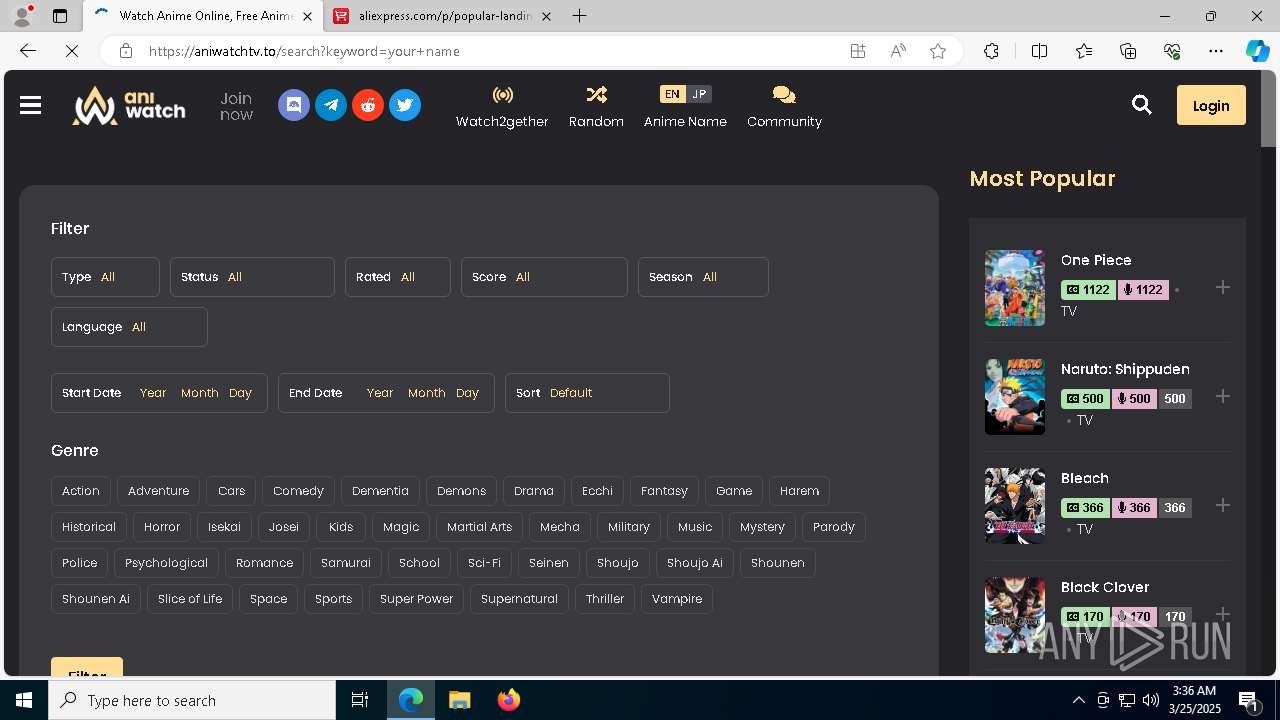Switch anime name to JP
Image resolution: width=1280 pixels, height=720 pixels.
pyautogui.click(x=699, y=94)
